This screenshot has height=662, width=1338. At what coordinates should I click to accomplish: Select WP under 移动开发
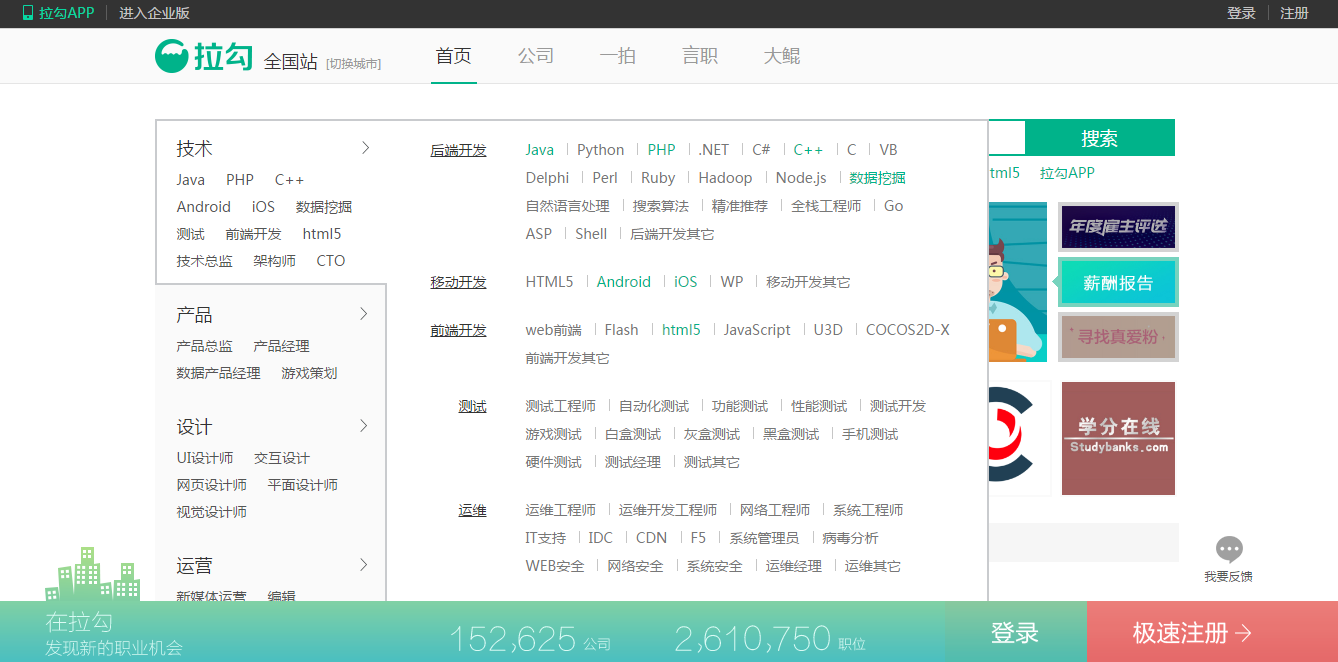732,282
